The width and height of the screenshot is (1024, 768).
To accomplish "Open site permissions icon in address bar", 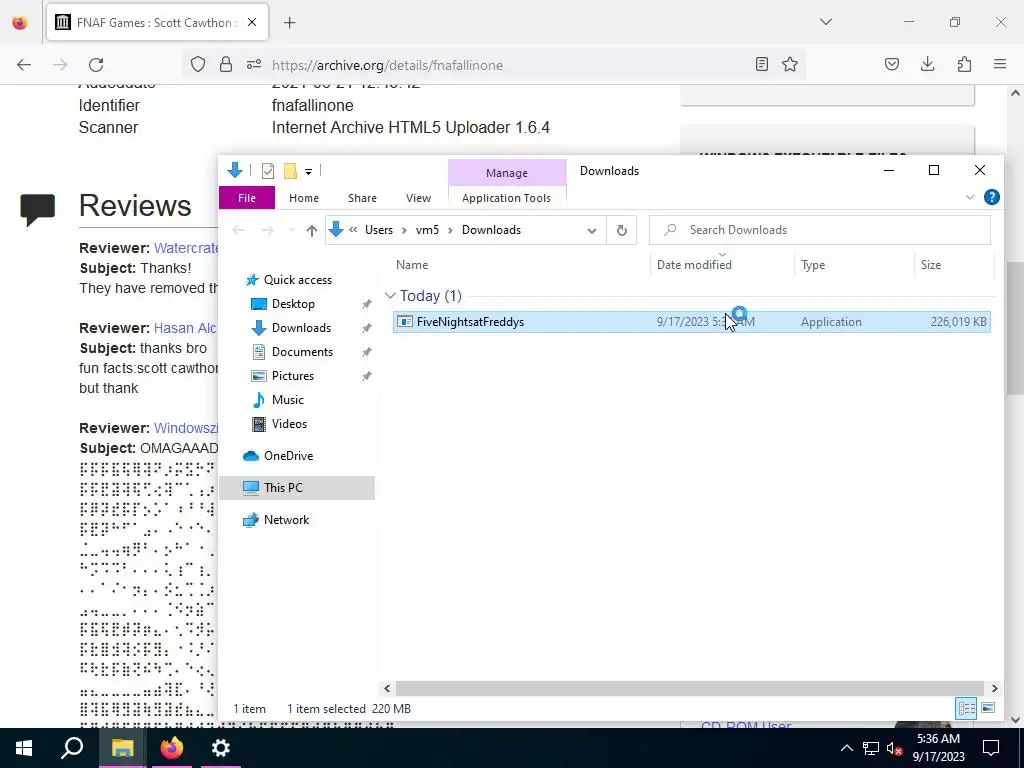I will point(254,64).
